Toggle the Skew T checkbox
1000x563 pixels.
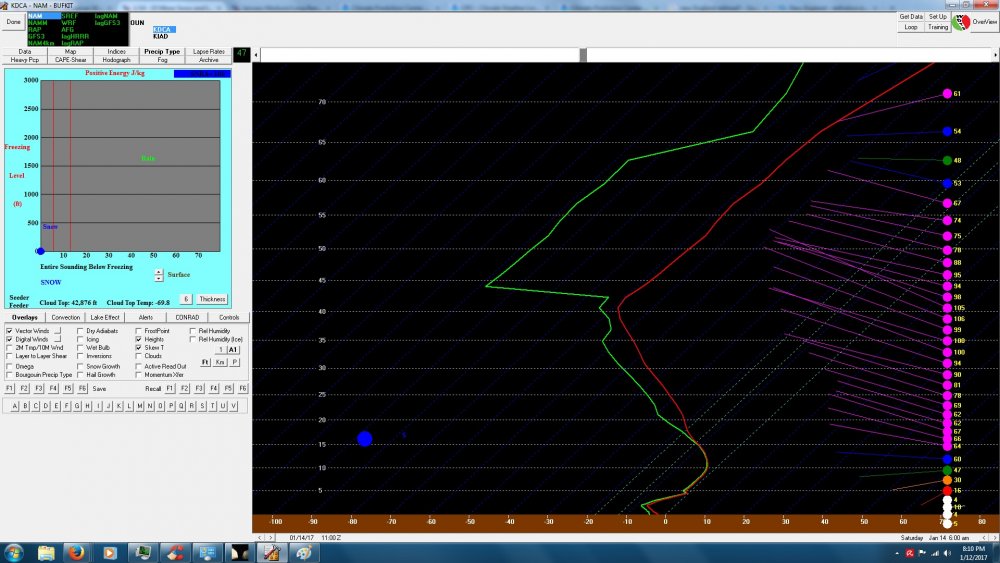pyautogui.click(x=139, y=347)
